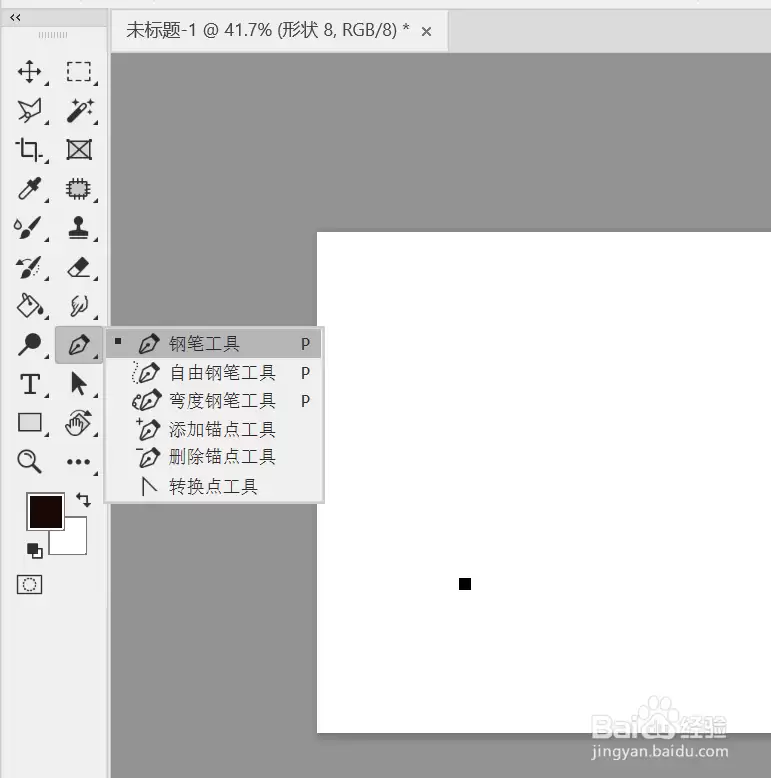
Task: Choose the Magic Wand tool
Action: [80, 110]
